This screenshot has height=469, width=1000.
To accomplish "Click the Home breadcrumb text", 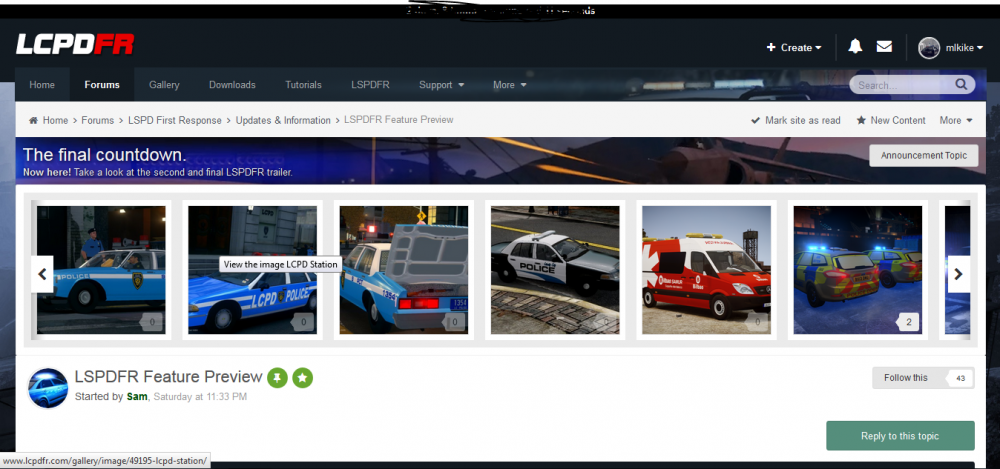I will click(x=55, y=120).
